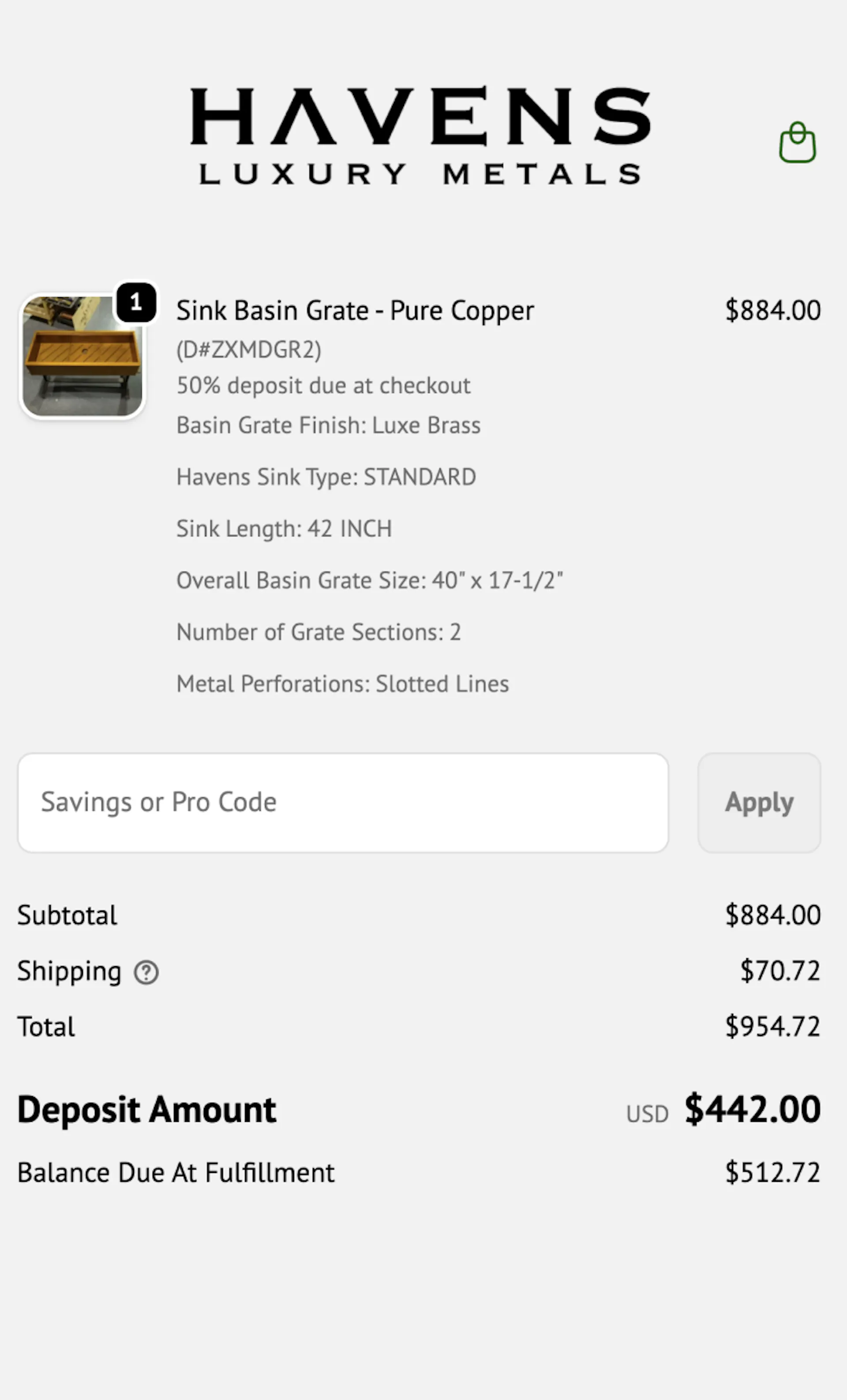847x1400 pixels.
Task: Click the green bag icon in header
Action: [797, 142]
